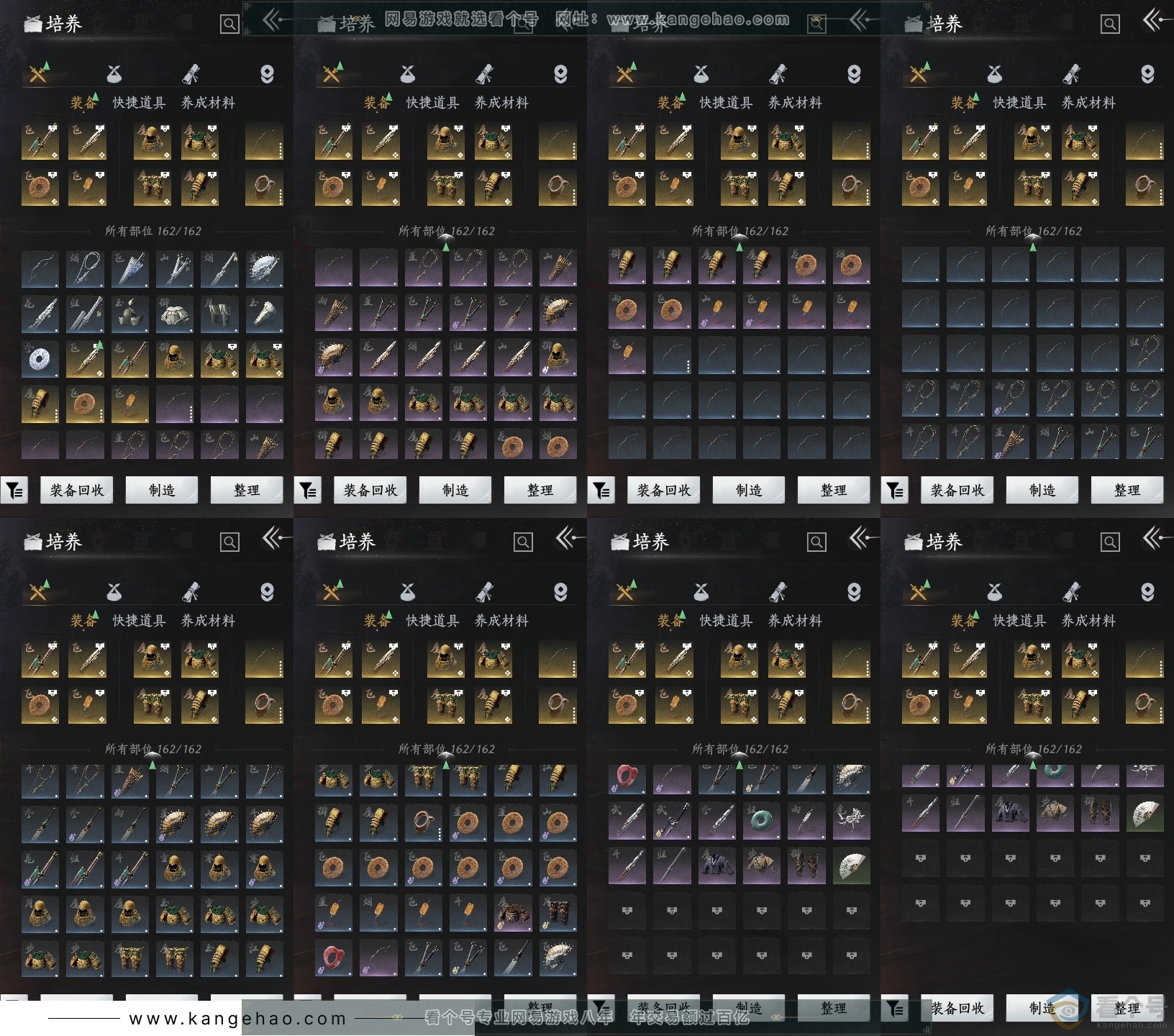This screenshot has height=1036, width=1174.
Task: Select crossed-swords category icon in top-left panel
Action: [39, 73]
